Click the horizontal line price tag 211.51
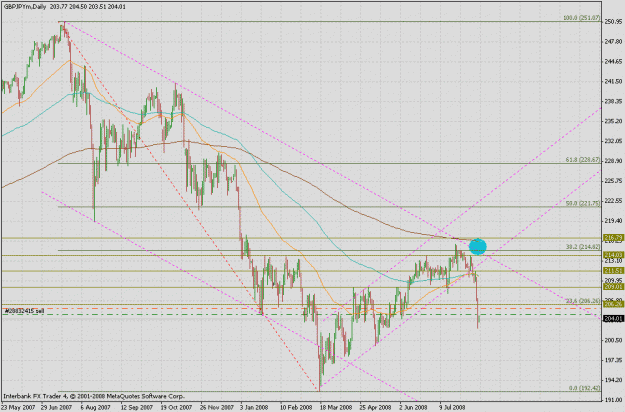This screenshot has width=625, height=412. 613,271
